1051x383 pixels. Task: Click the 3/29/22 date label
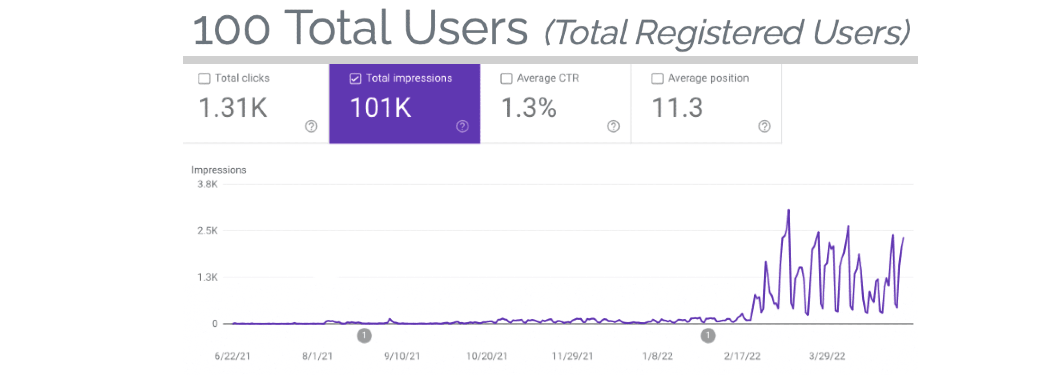coord(828,356)
